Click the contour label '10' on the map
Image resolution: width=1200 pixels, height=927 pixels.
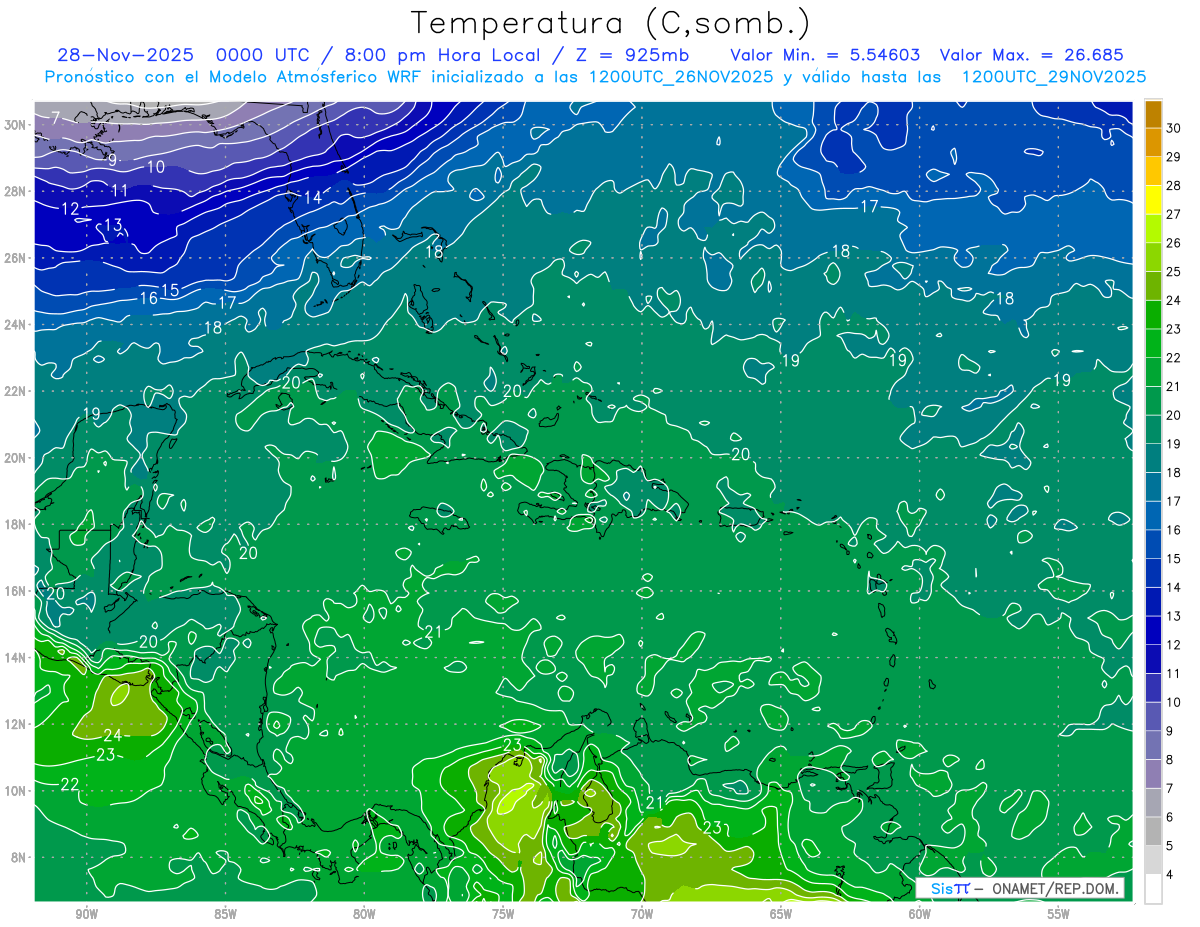pos(155,167)
